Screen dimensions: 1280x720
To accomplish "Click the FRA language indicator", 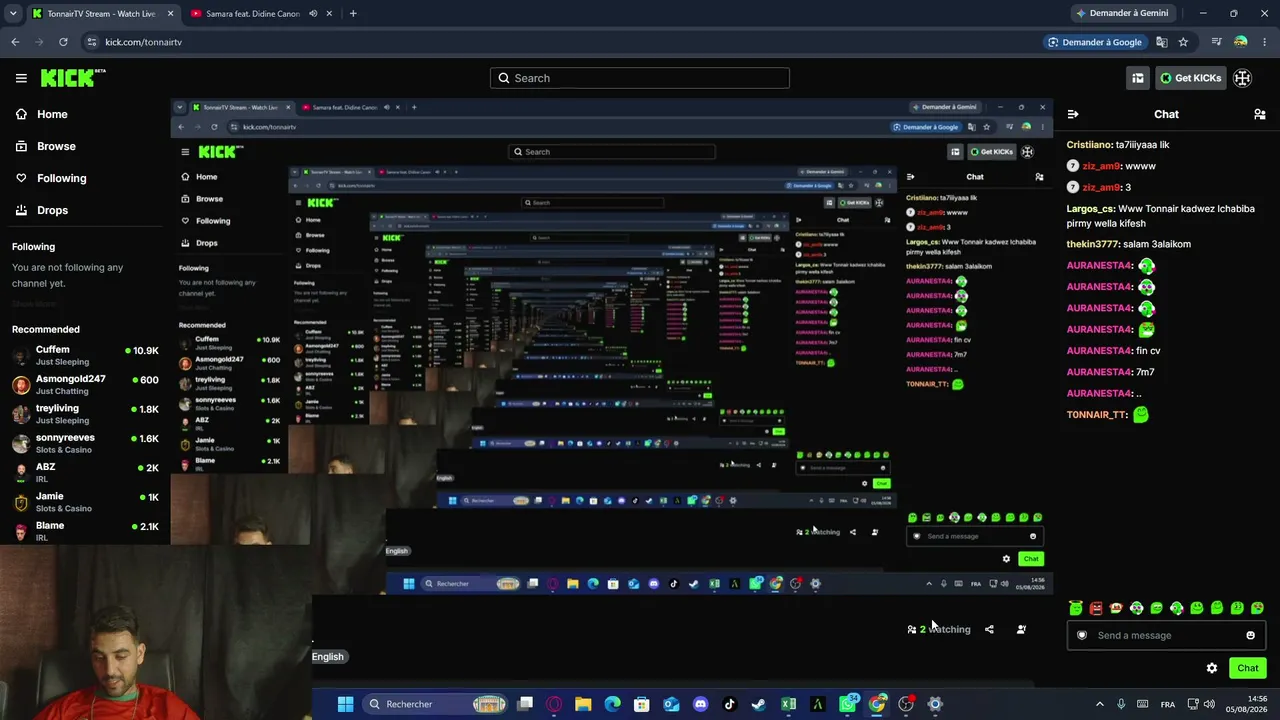I will [1168, 704].
